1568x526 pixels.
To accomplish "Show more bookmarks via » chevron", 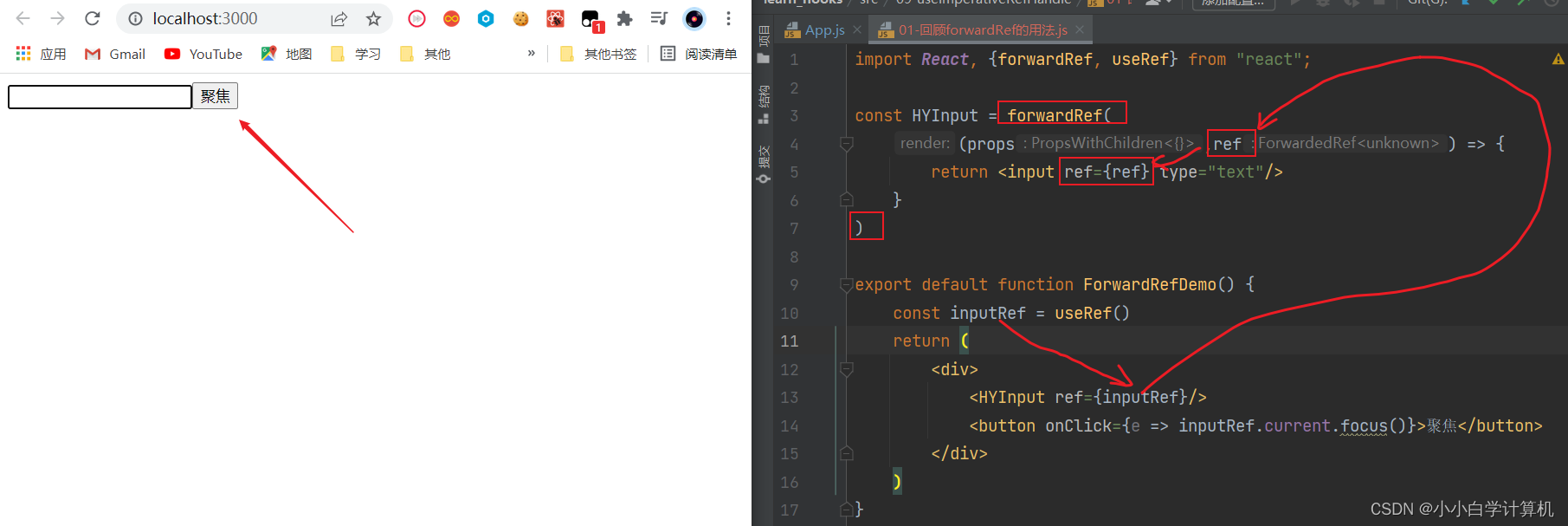I will (532, 53).
